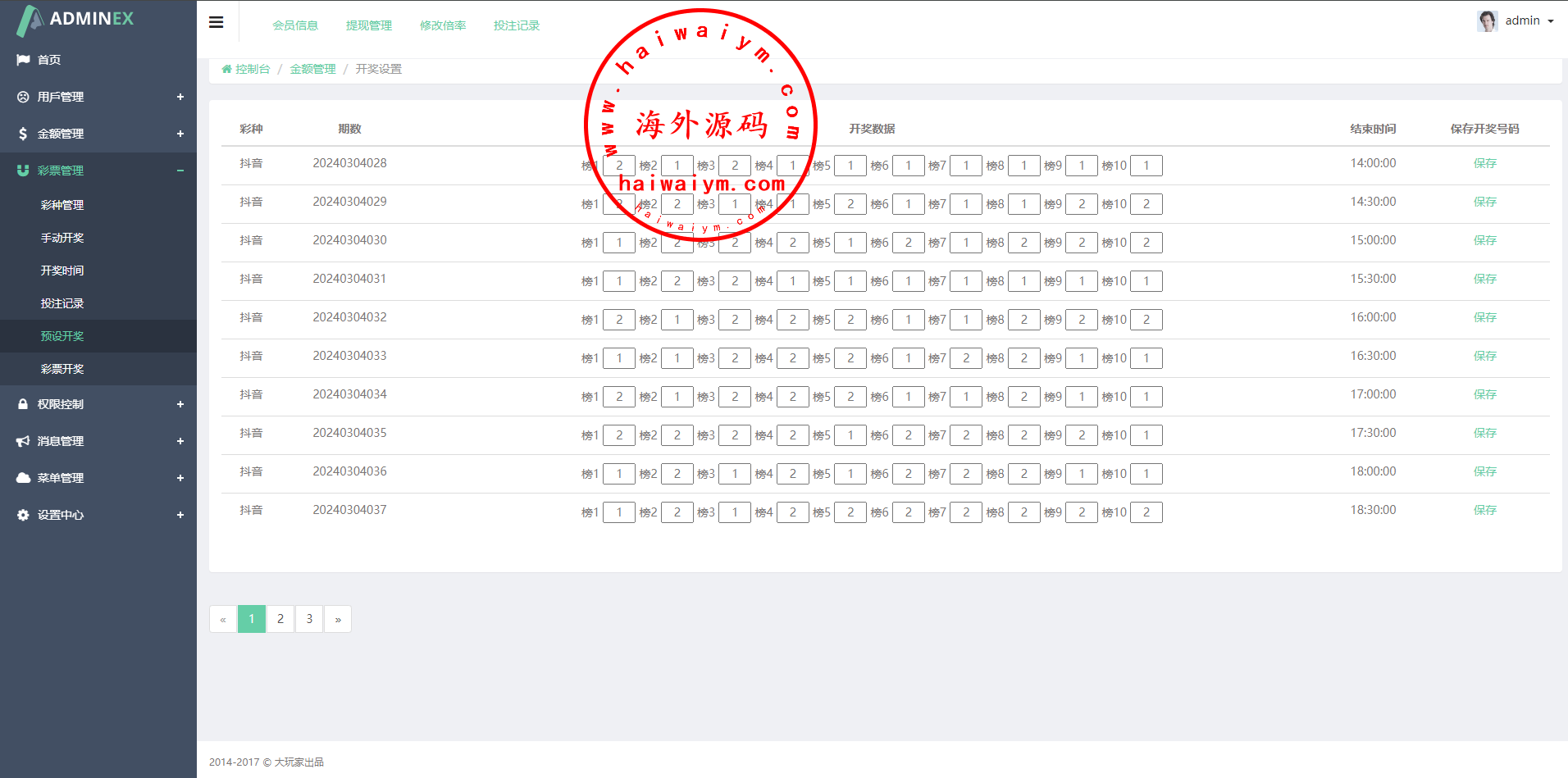This screenshot has height=778, width=1568.
Task: Click the 榜1 input for period 20240304033
Action: point(619,358)
